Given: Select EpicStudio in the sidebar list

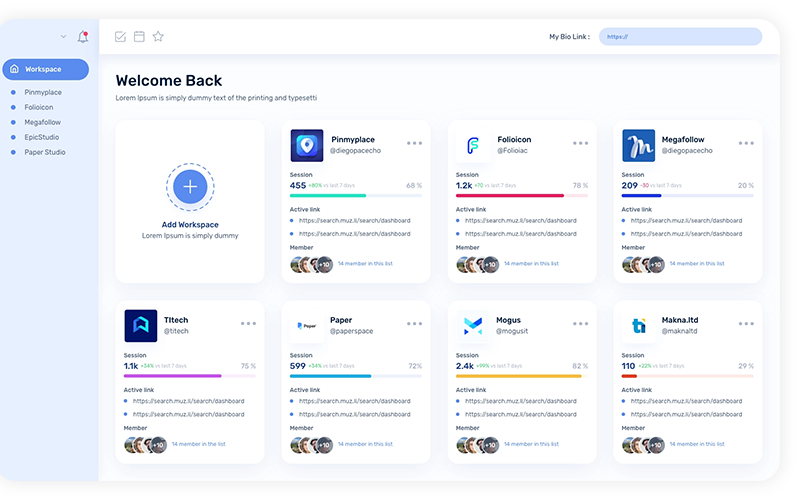Looking at the screenshot, I should (x=42, y=137).
